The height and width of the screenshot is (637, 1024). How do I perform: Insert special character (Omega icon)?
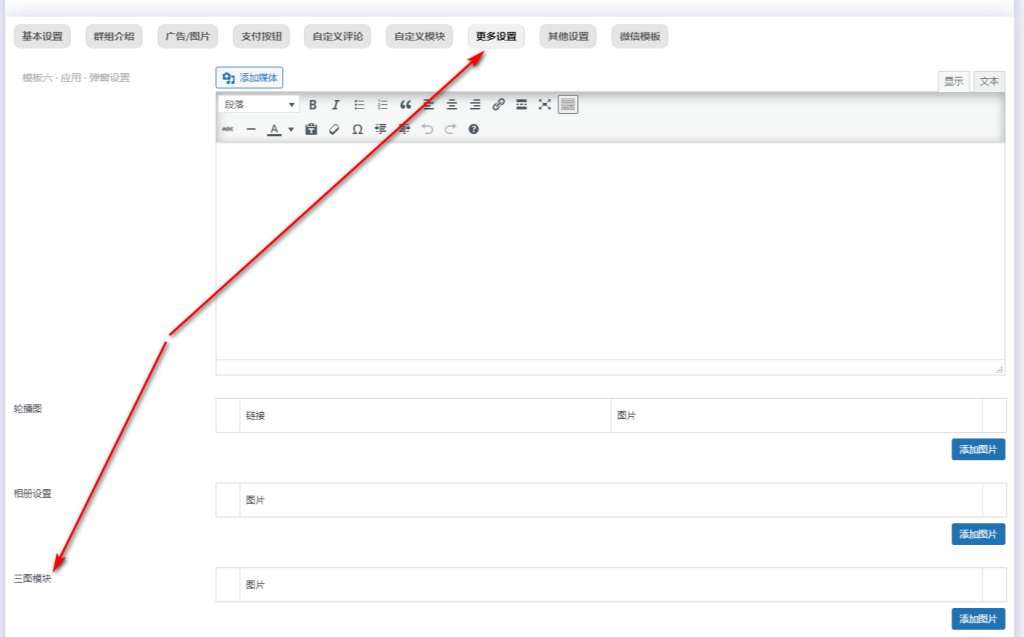357,129
